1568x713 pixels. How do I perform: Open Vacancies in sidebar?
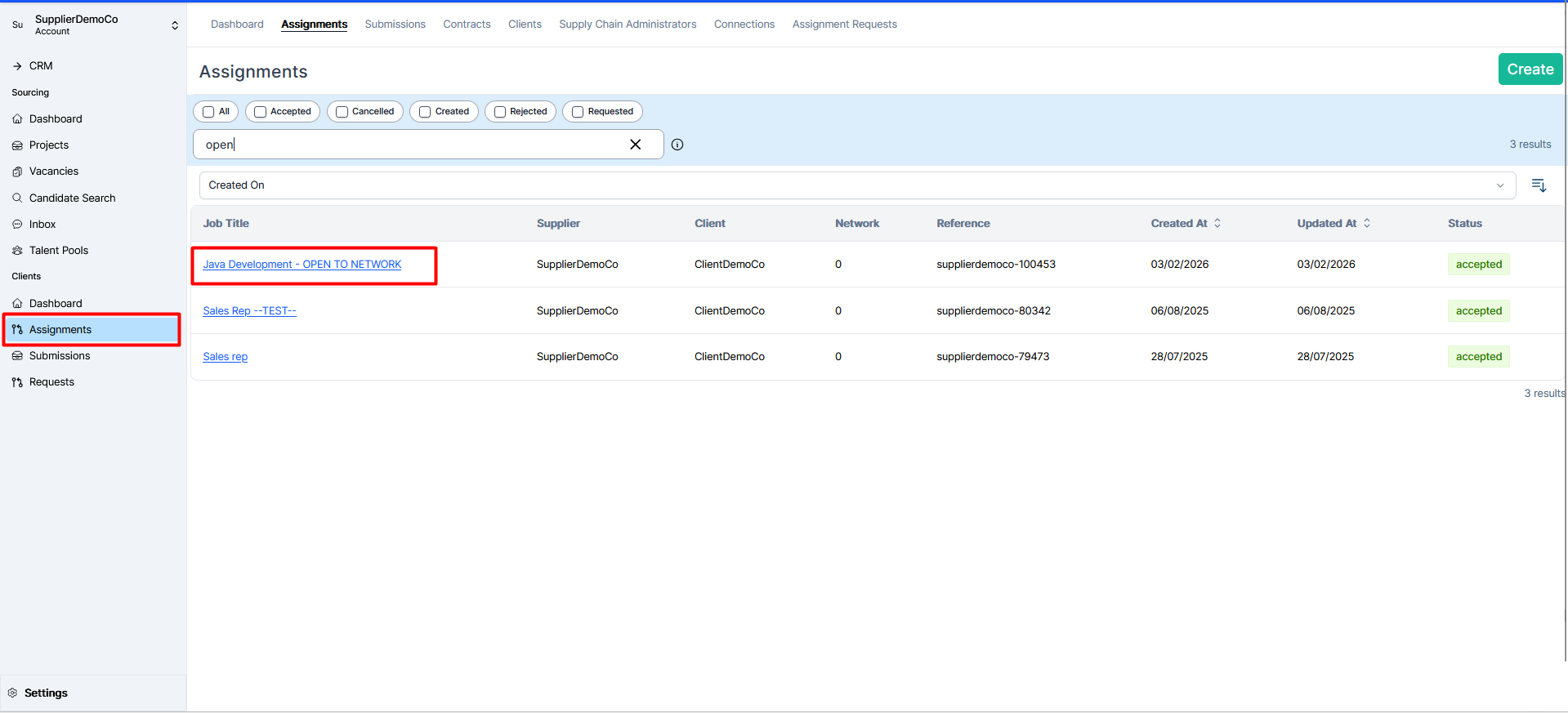[x=54, y=172]
